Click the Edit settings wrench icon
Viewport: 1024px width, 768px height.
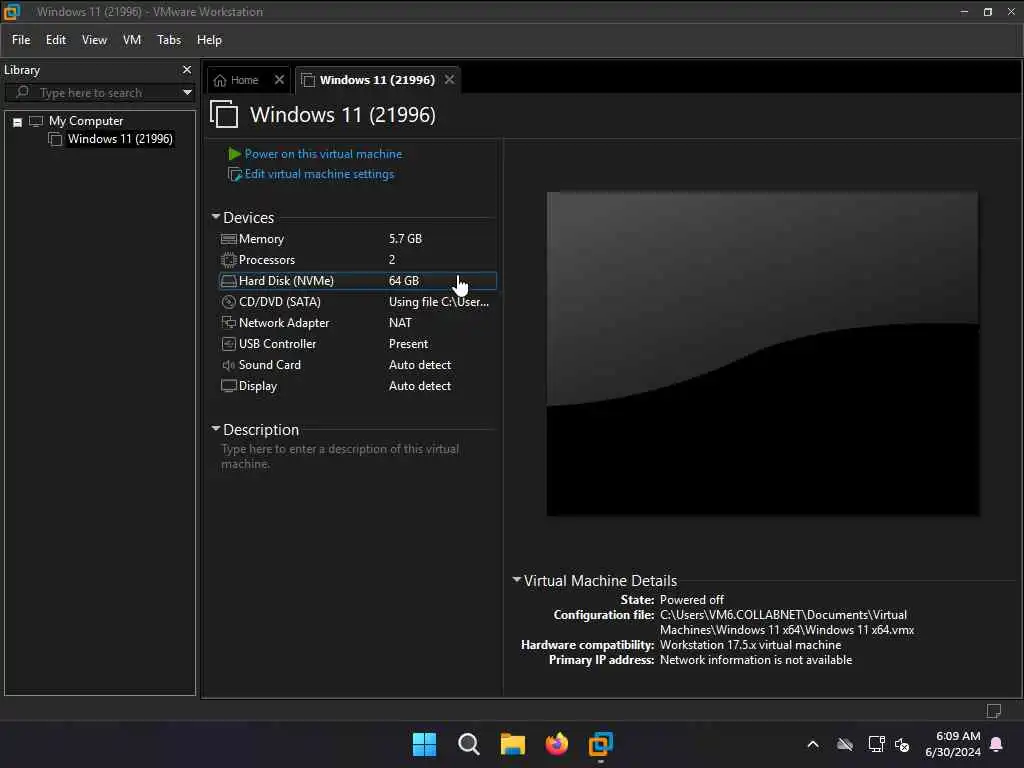[x=234, y=174]
